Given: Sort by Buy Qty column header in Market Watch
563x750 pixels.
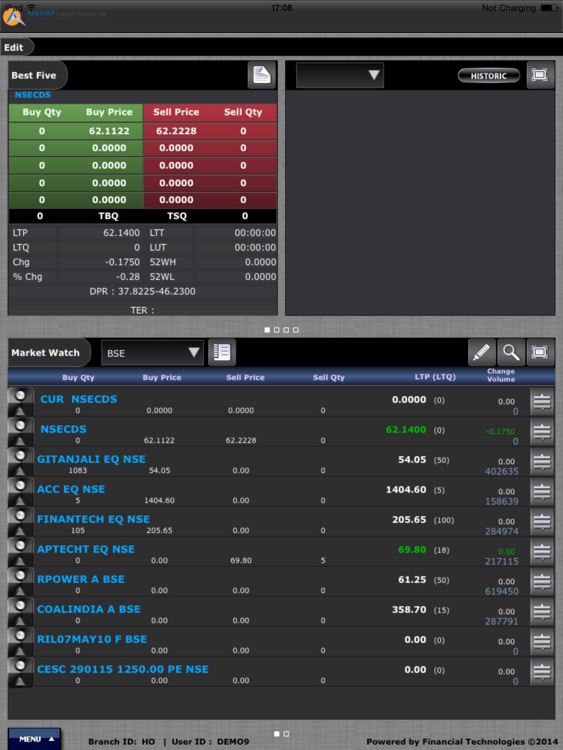Looking at the screenshot, I should (78, 377).
